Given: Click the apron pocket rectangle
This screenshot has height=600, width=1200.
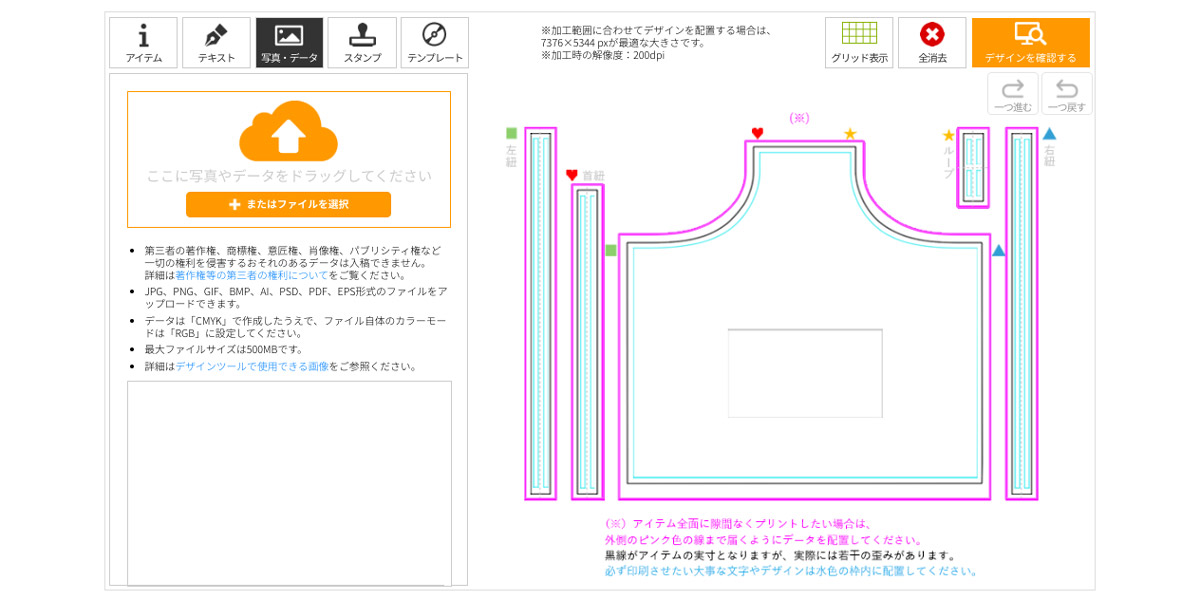Looking at the screenshot, I should pos(805,373).
